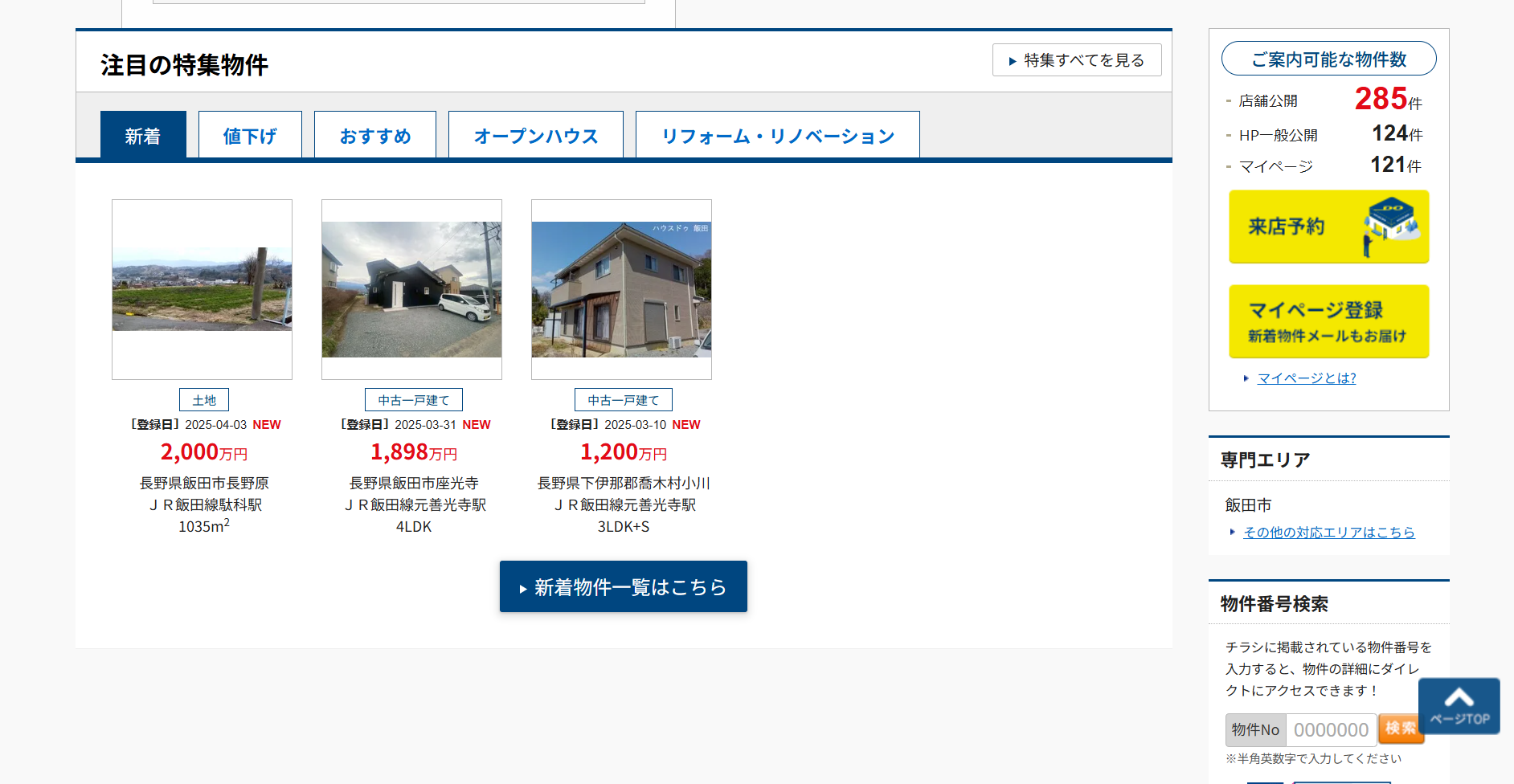
Task: Click the 3LDK+S layout text
Action: [624, 527]
